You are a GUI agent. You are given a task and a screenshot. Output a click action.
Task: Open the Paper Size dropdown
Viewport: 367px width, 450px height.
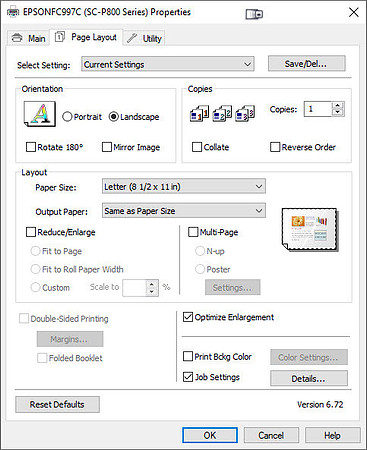click(184, 186)
